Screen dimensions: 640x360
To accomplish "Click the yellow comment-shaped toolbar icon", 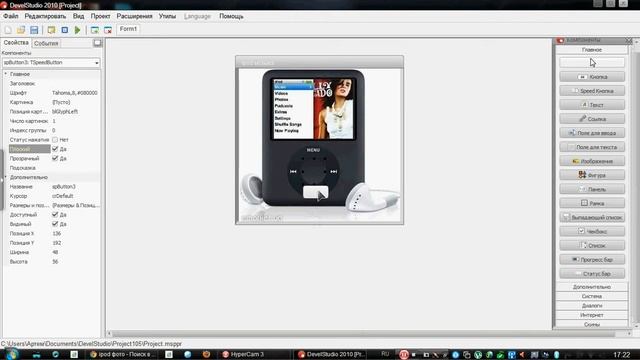I will (51, 30).
